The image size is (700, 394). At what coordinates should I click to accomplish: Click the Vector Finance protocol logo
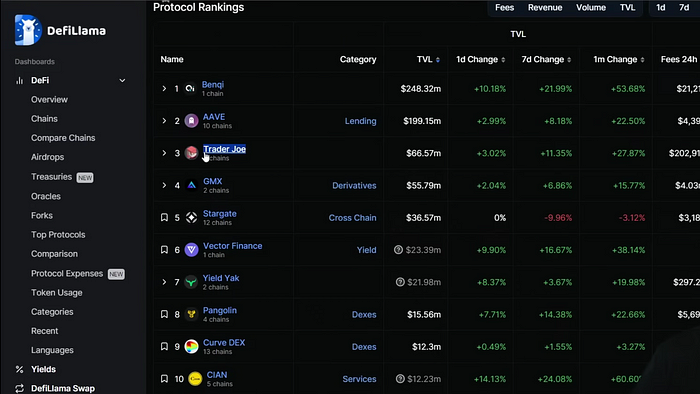[191, 249]
